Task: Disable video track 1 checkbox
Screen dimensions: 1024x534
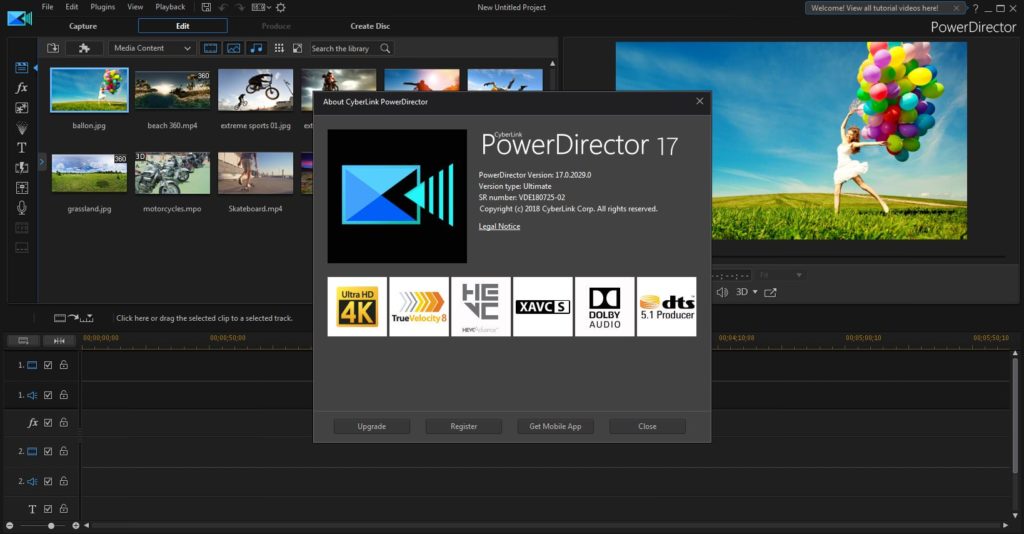Action: tap(48, 366)
